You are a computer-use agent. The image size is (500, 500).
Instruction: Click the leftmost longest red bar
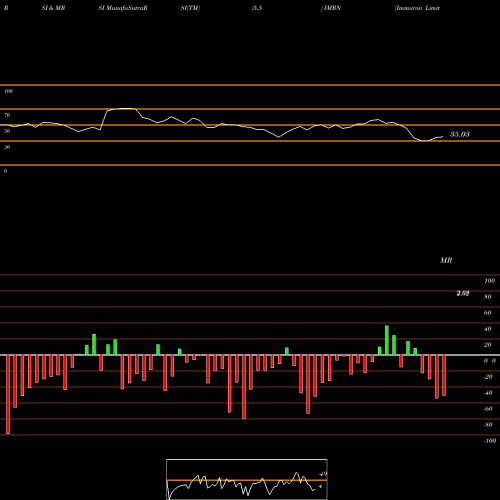[8, 394]
